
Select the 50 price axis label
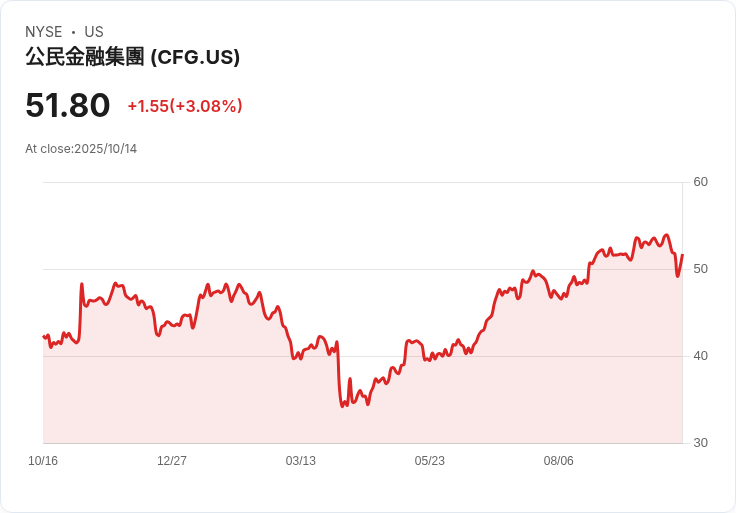tap(700, 269)
